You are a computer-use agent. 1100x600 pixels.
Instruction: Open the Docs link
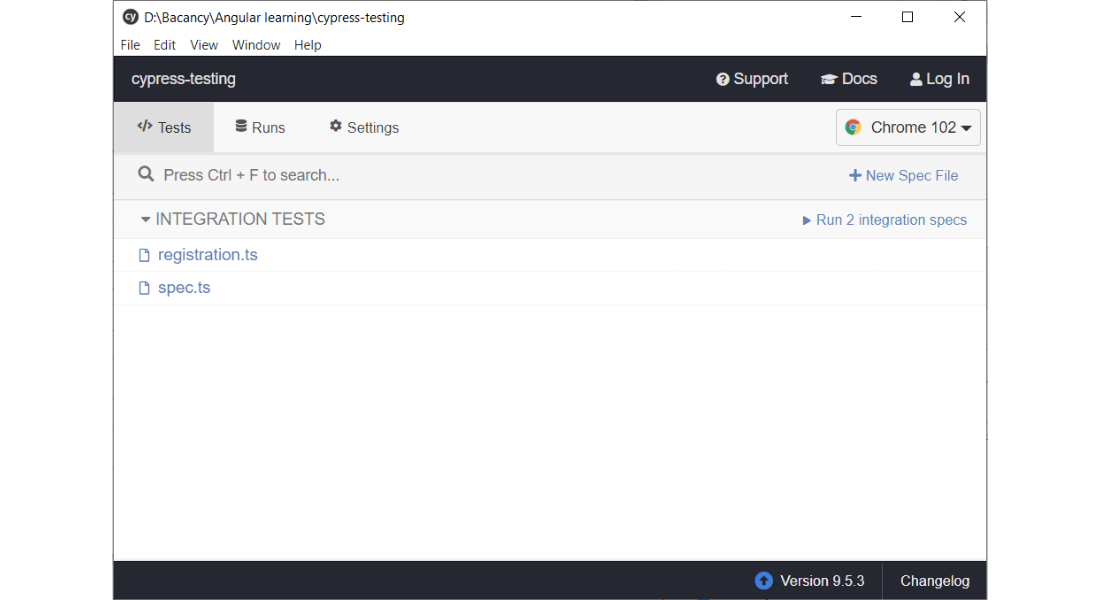(849, 79)
